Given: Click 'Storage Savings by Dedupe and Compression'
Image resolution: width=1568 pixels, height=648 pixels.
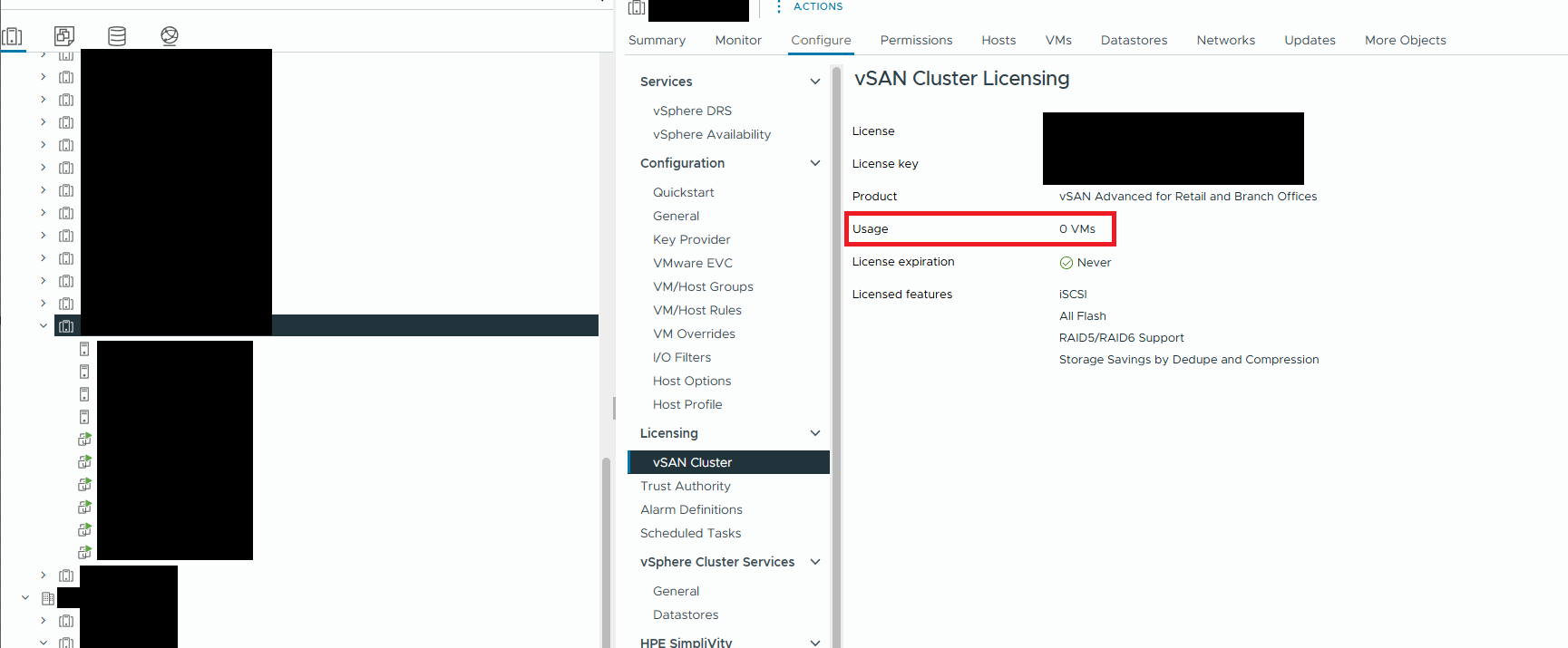Looking at the screenshot, I should 1189,360.
